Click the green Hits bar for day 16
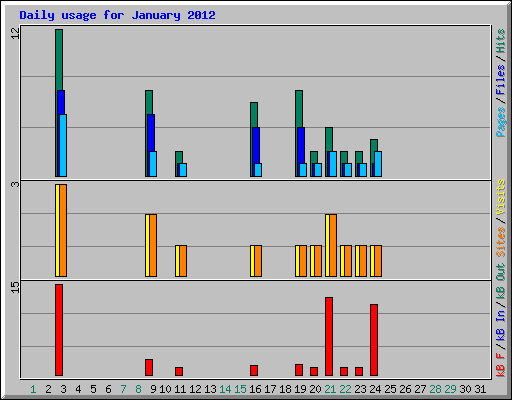 (x=254, y=115)
